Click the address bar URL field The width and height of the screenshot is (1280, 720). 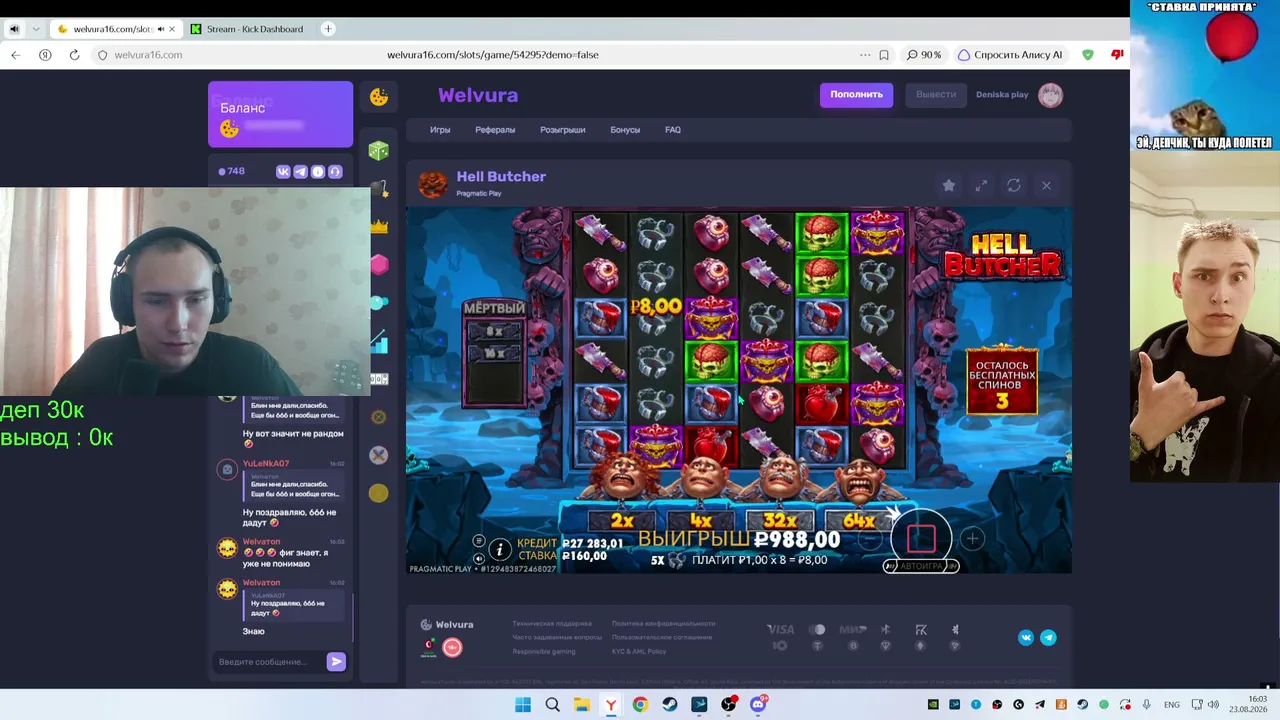tap(493, 55)
